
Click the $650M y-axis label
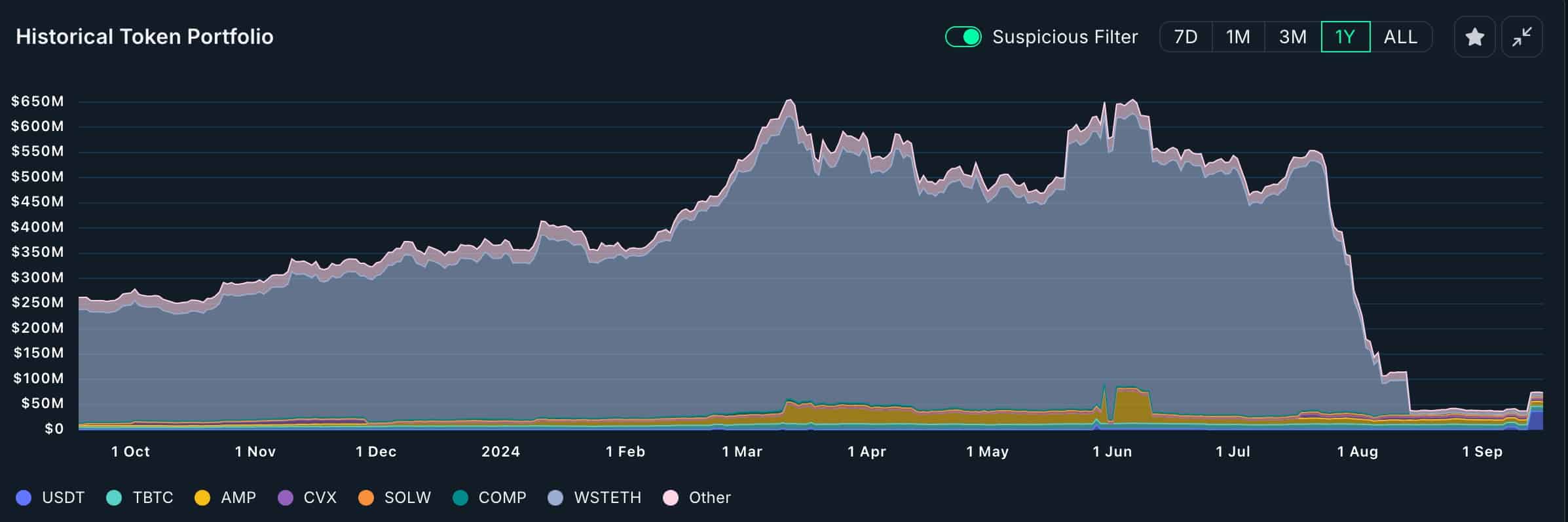37,101
